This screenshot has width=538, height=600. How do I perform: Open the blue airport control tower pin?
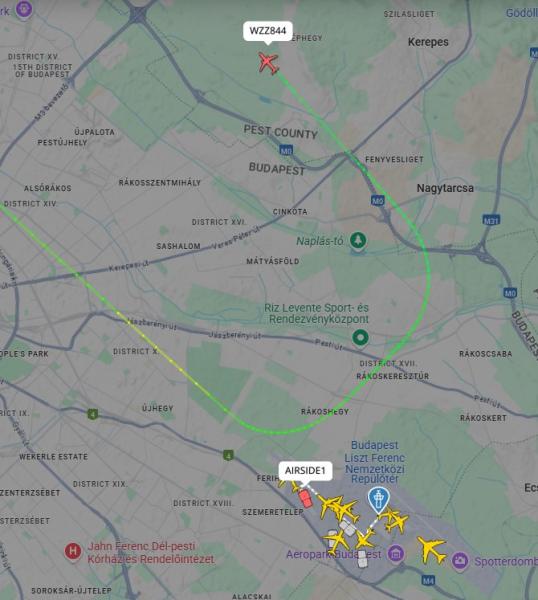pos(378,499)
